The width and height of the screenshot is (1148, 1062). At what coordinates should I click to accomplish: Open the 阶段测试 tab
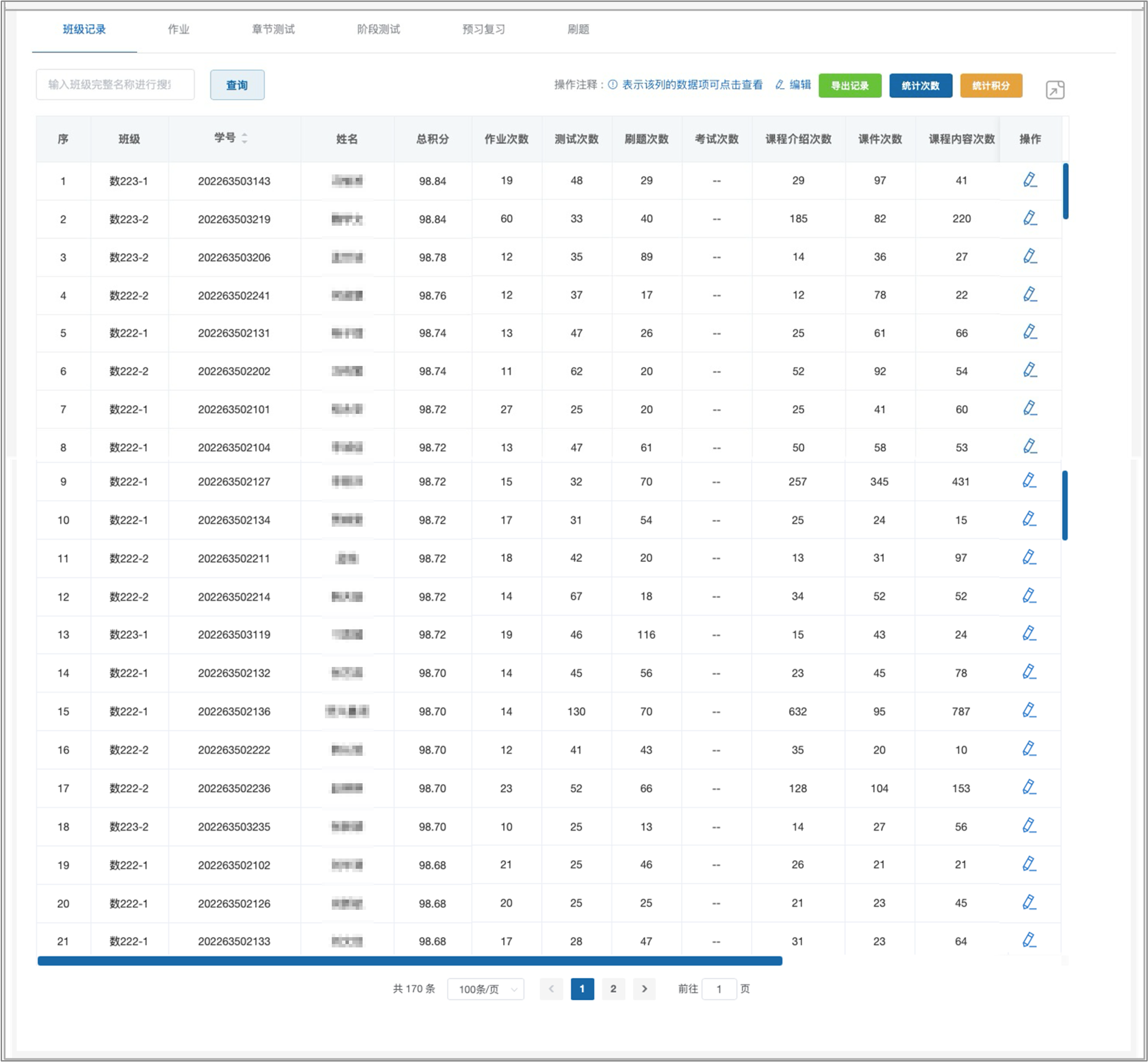[x=378, y=29]
